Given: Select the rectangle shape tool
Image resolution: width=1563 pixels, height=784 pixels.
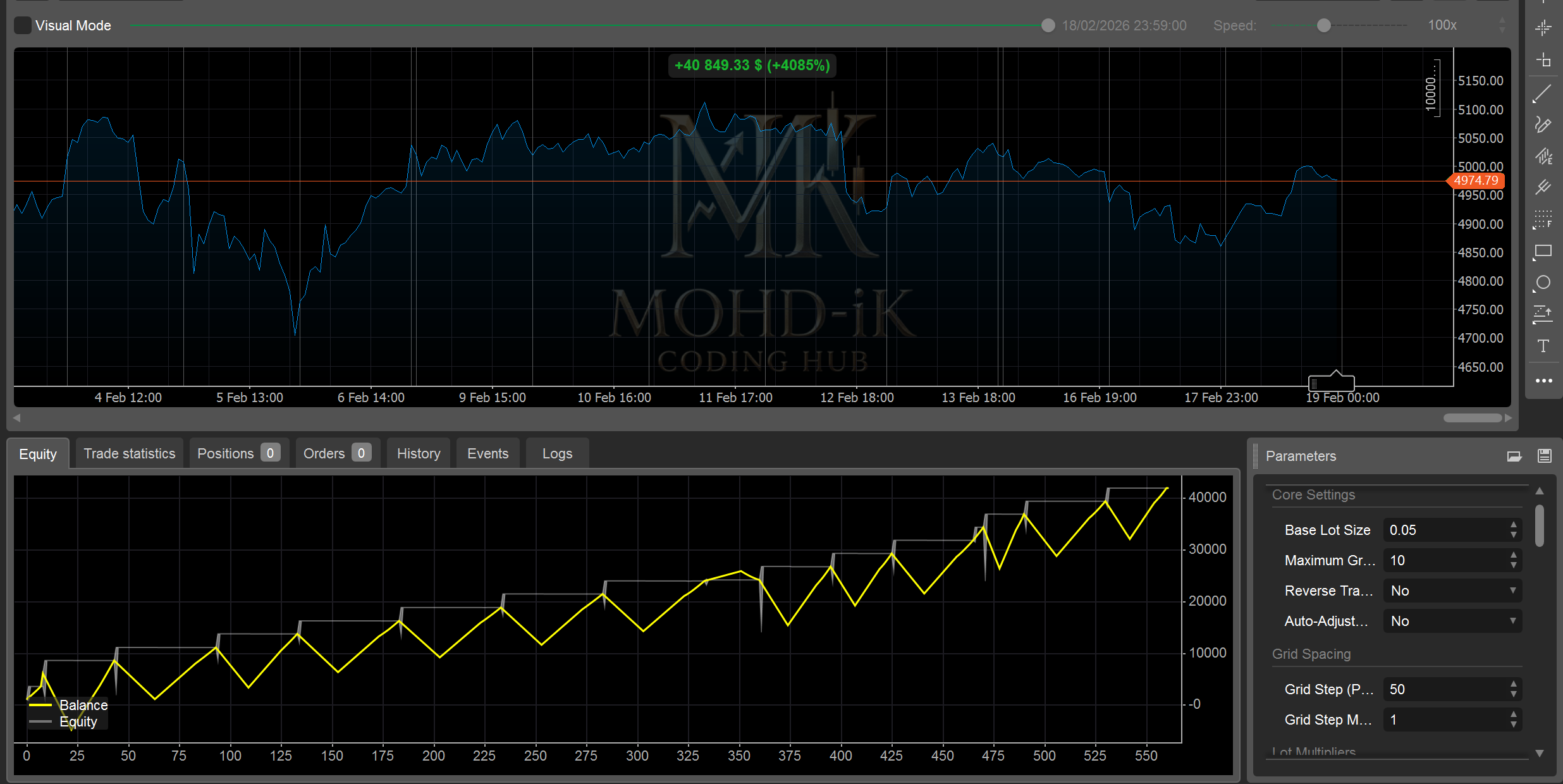Looking at the screenshot, I should [x=1543, y=252].
